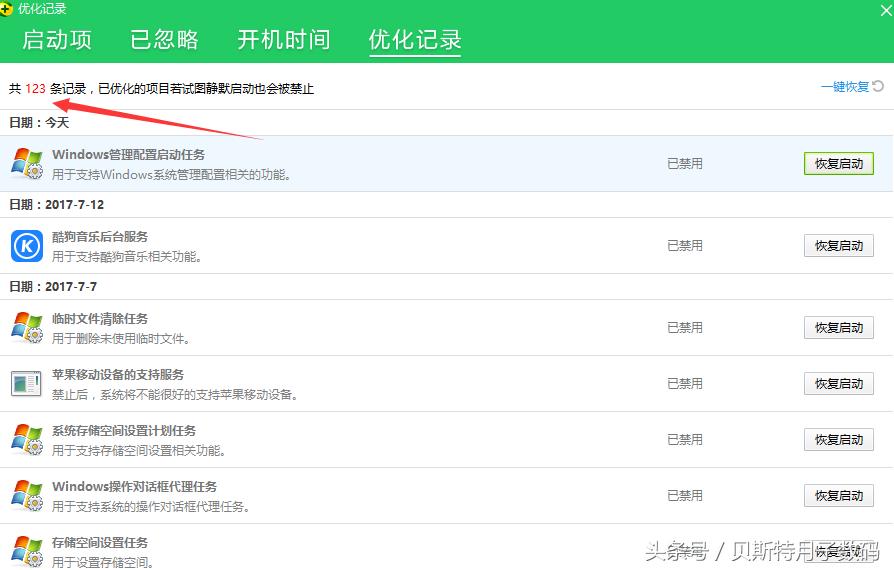Click the 一键恢复 link

[x=845, y=87]
